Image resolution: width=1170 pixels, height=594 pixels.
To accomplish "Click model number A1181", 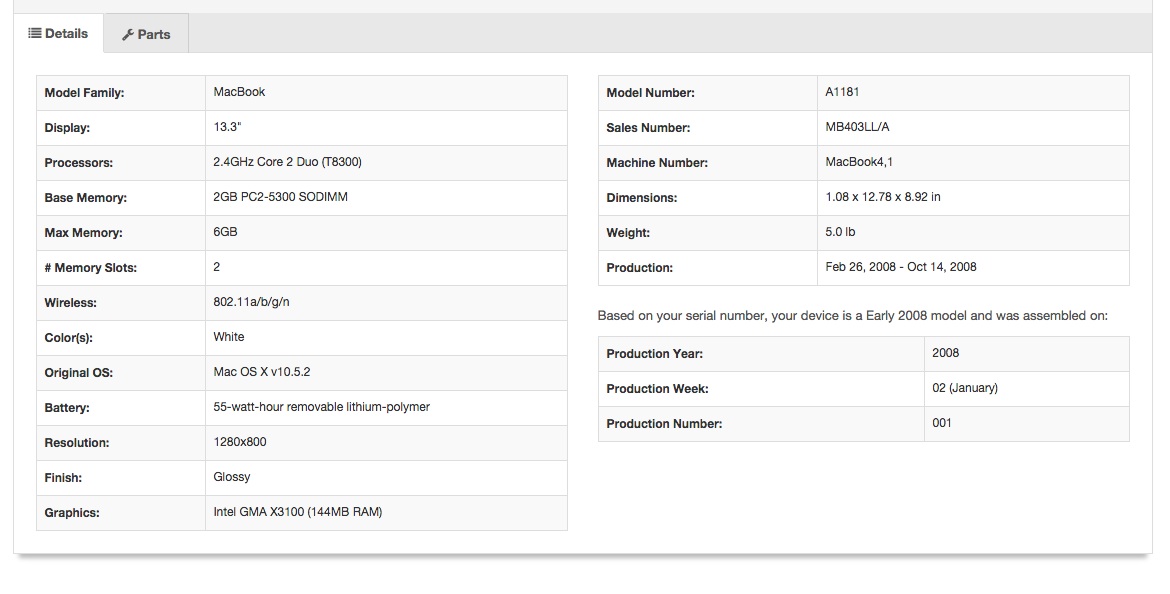I will [x=842, y=92].
